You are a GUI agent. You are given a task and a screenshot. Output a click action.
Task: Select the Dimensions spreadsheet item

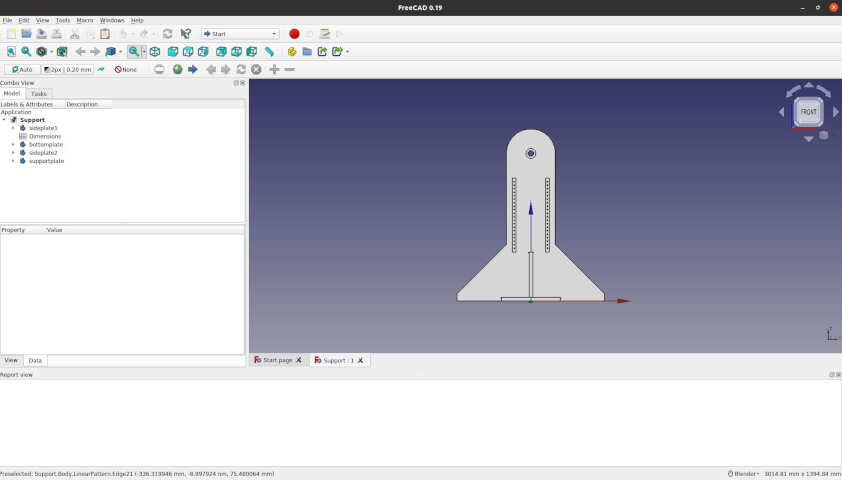tap(45, 136)
